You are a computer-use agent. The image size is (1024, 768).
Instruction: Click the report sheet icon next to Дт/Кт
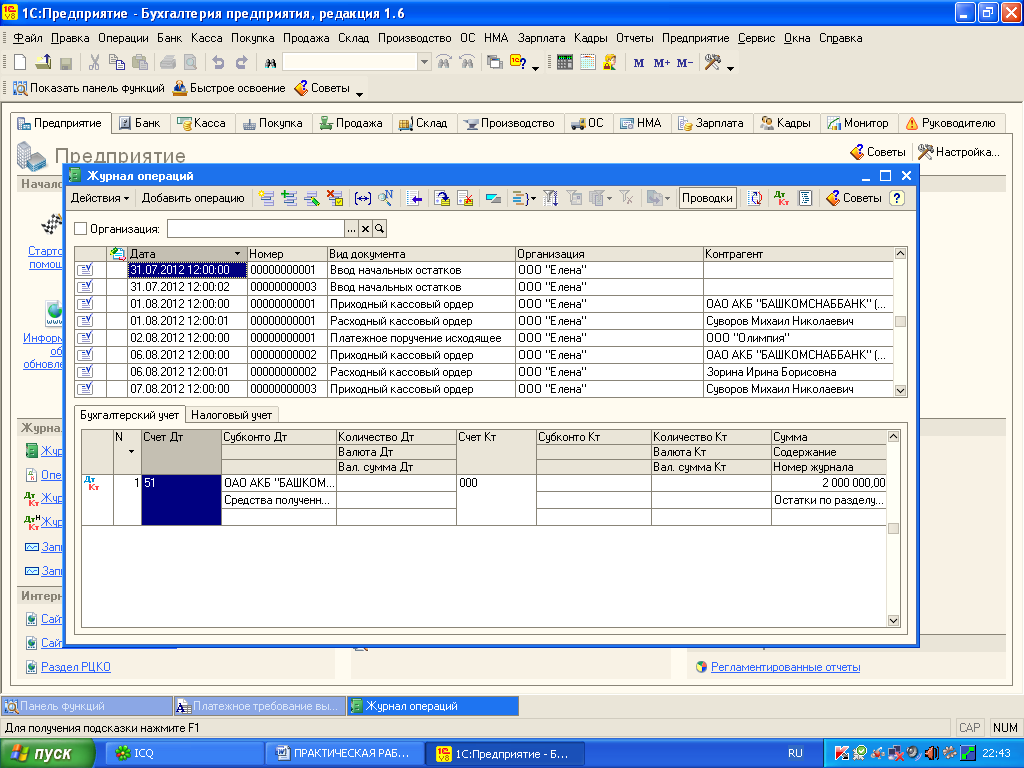[x=805, y=198]
